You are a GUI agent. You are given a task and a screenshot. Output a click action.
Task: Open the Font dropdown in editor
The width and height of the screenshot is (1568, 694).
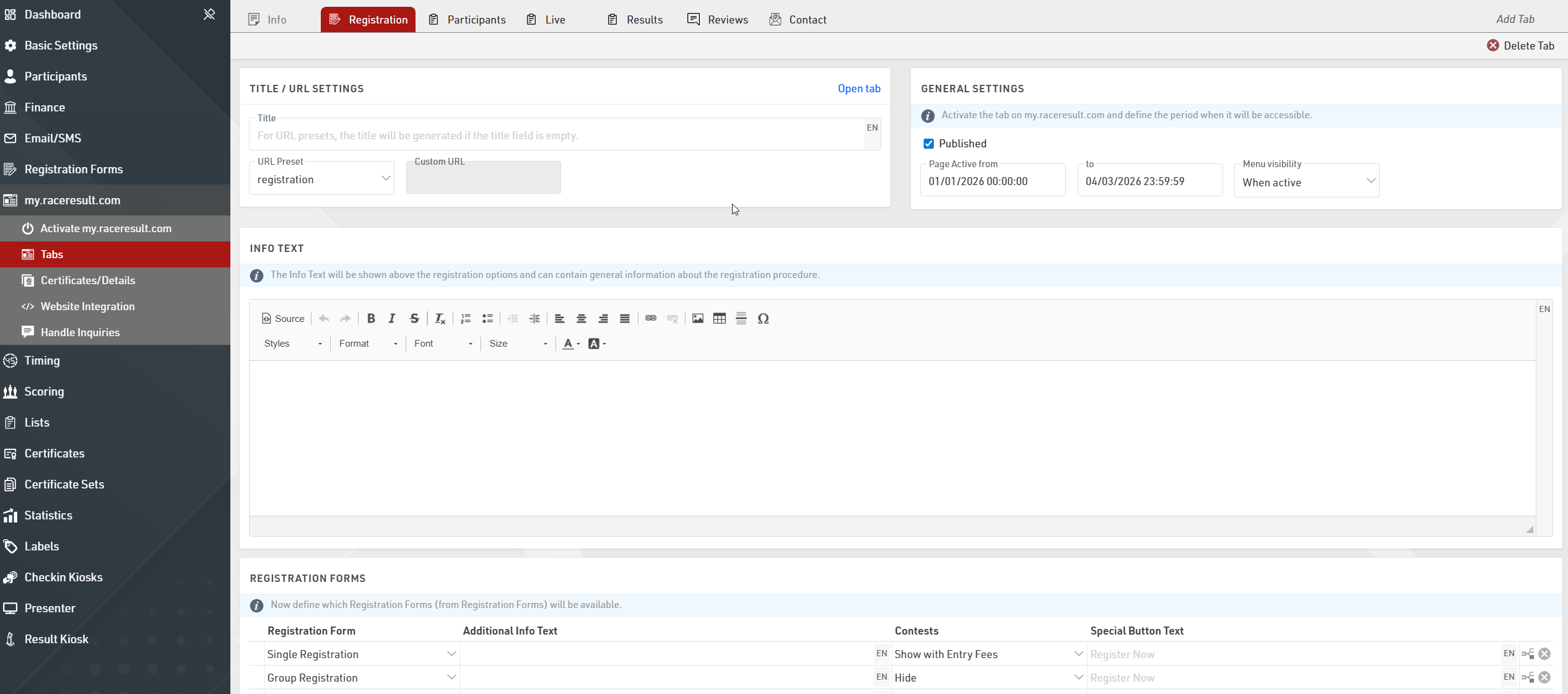click(443, 344)
